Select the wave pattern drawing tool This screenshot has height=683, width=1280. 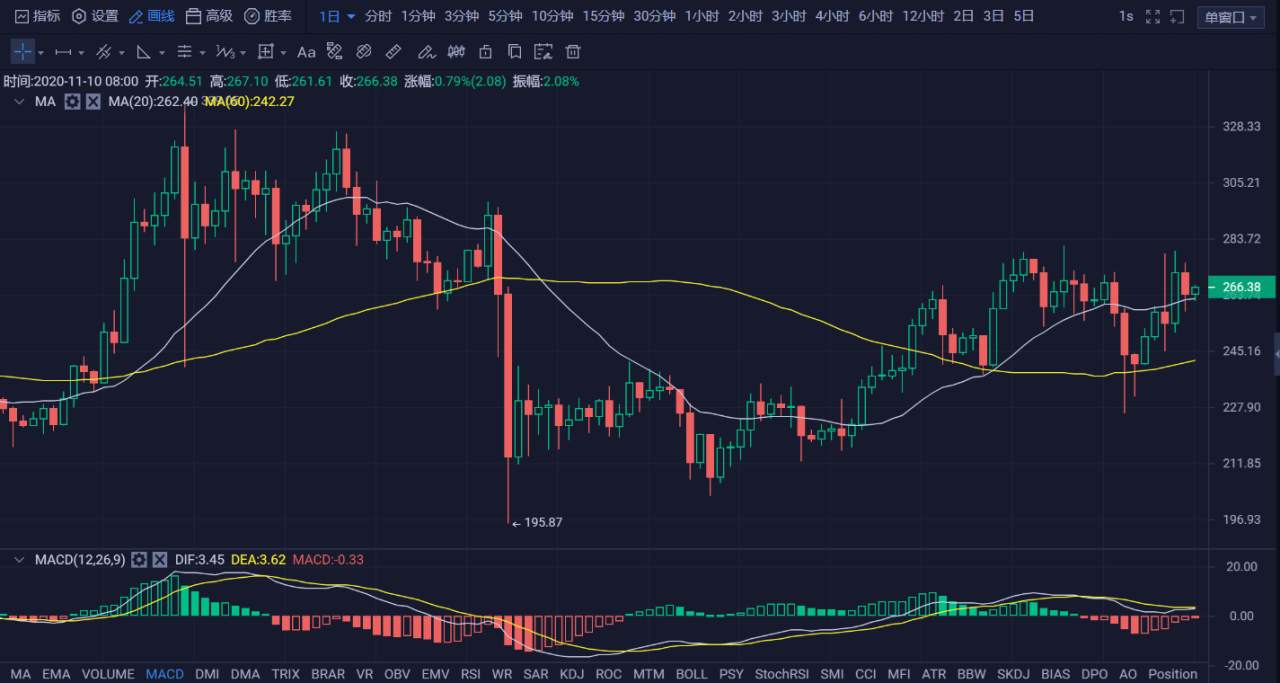225,52
